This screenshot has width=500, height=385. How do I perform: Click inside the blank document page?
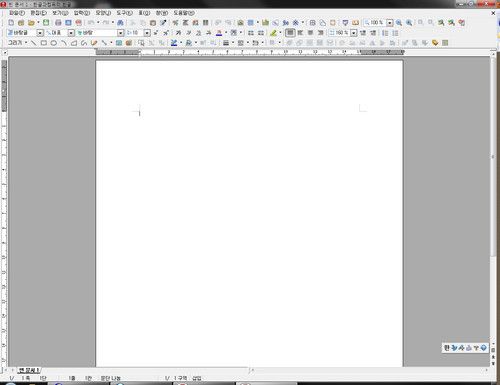pos(249,213)
